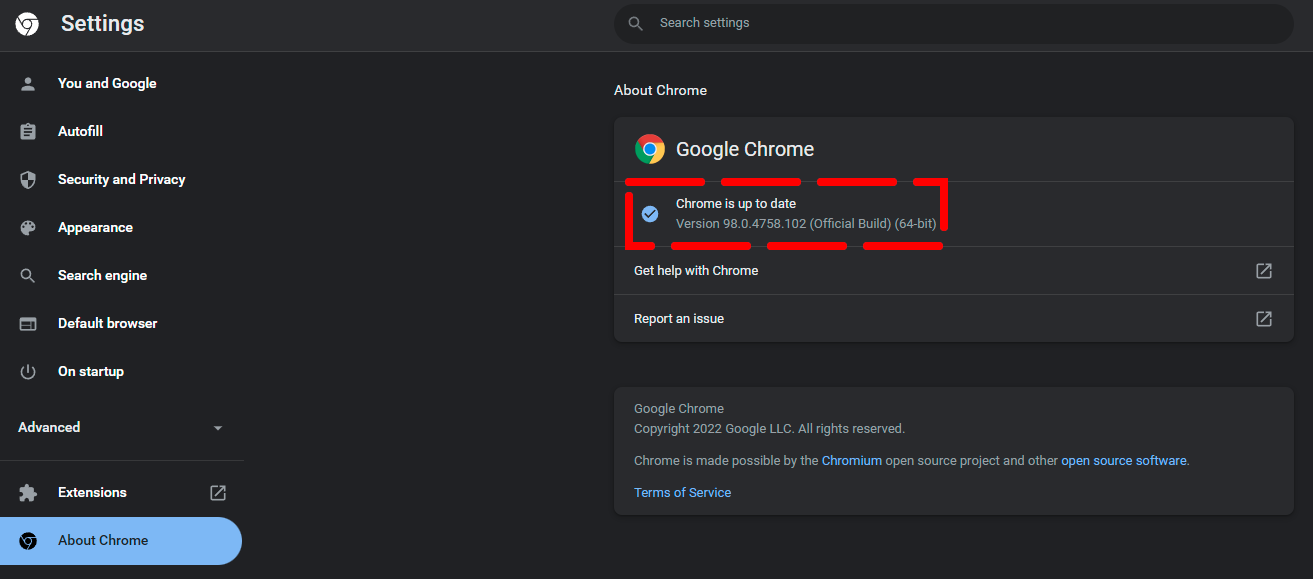This screenshot has height=579, width=1313.
Task: Click 'Chrome is up to date' text
Action: [x=736, y=204]
